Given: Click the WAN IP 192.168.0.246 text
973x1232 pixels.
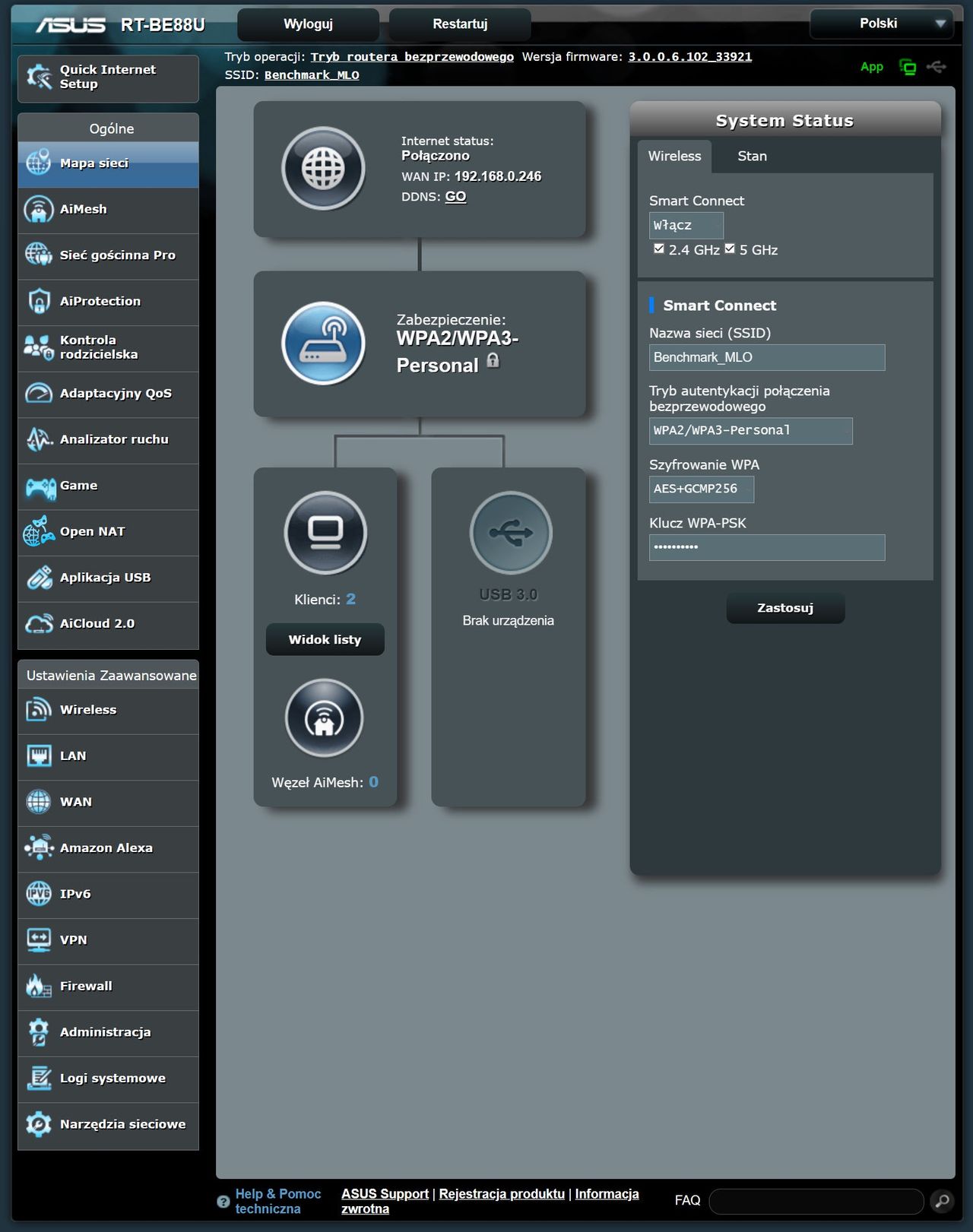Looking at the screenshot, I should pos(498,176).
